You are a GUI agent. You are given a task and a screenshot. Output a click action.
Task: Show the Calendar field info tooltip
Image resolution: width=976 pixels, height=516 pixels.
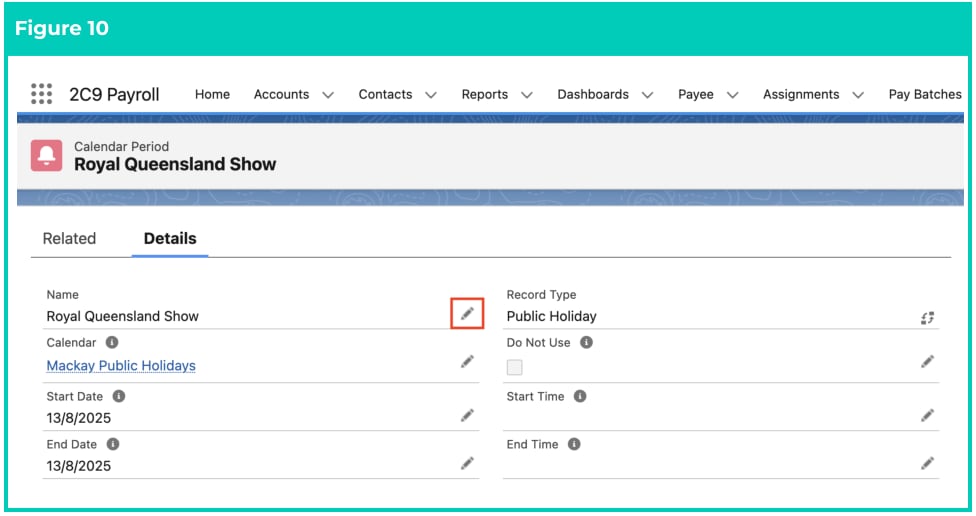112,342
